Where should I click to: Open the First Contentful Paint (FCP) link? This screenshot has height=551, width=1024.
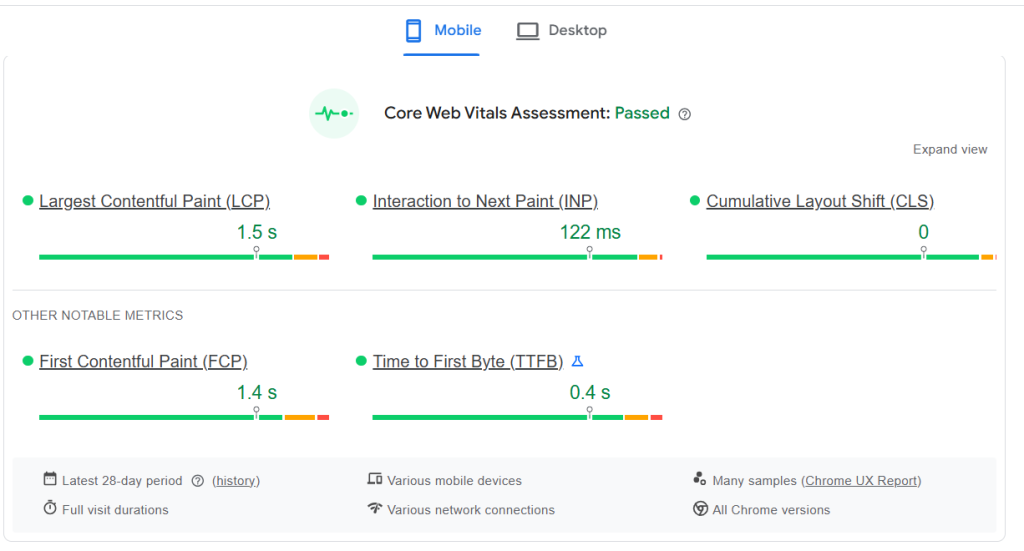pos(143,361)
